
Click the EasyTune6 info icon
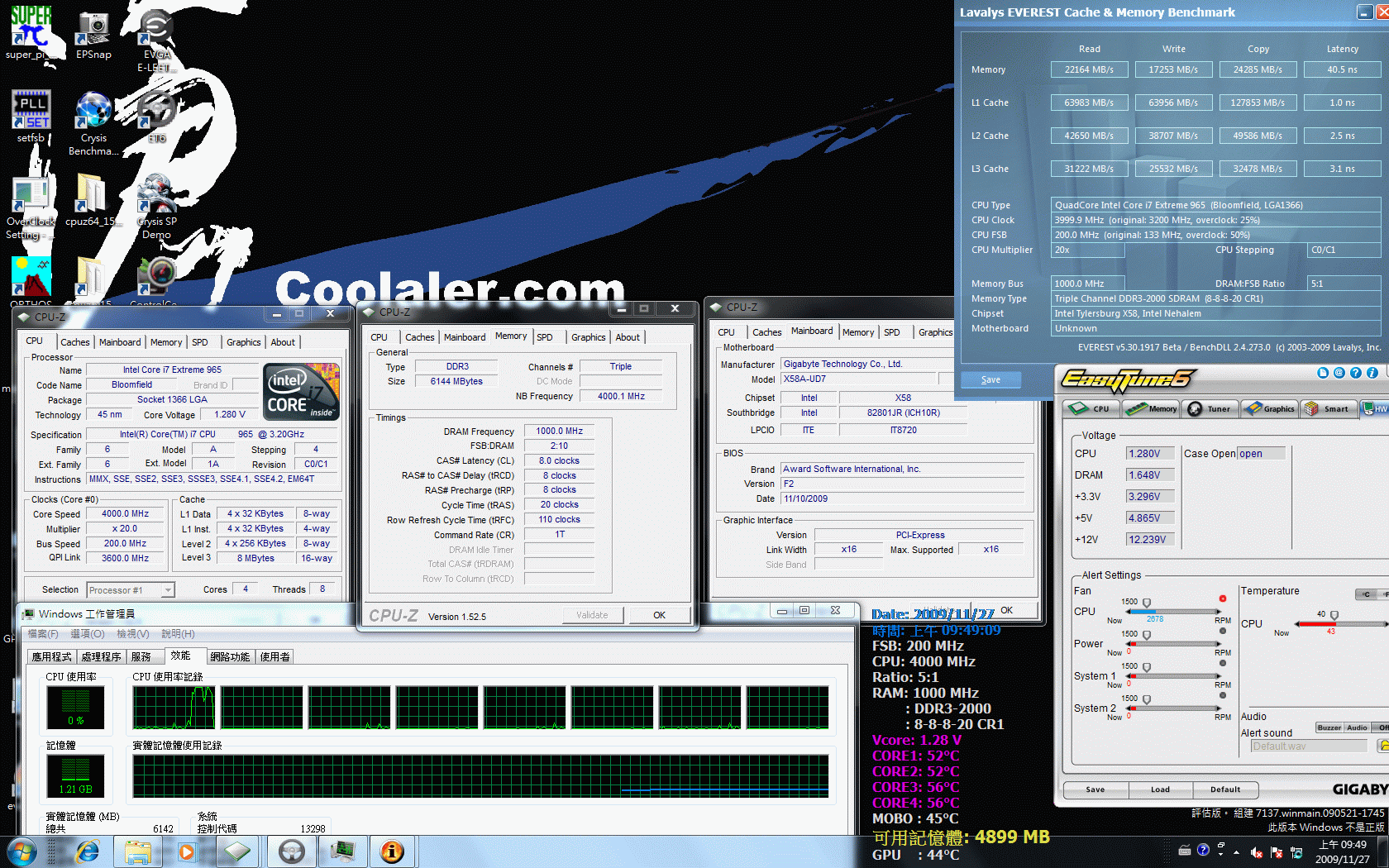pos(1372,373)
